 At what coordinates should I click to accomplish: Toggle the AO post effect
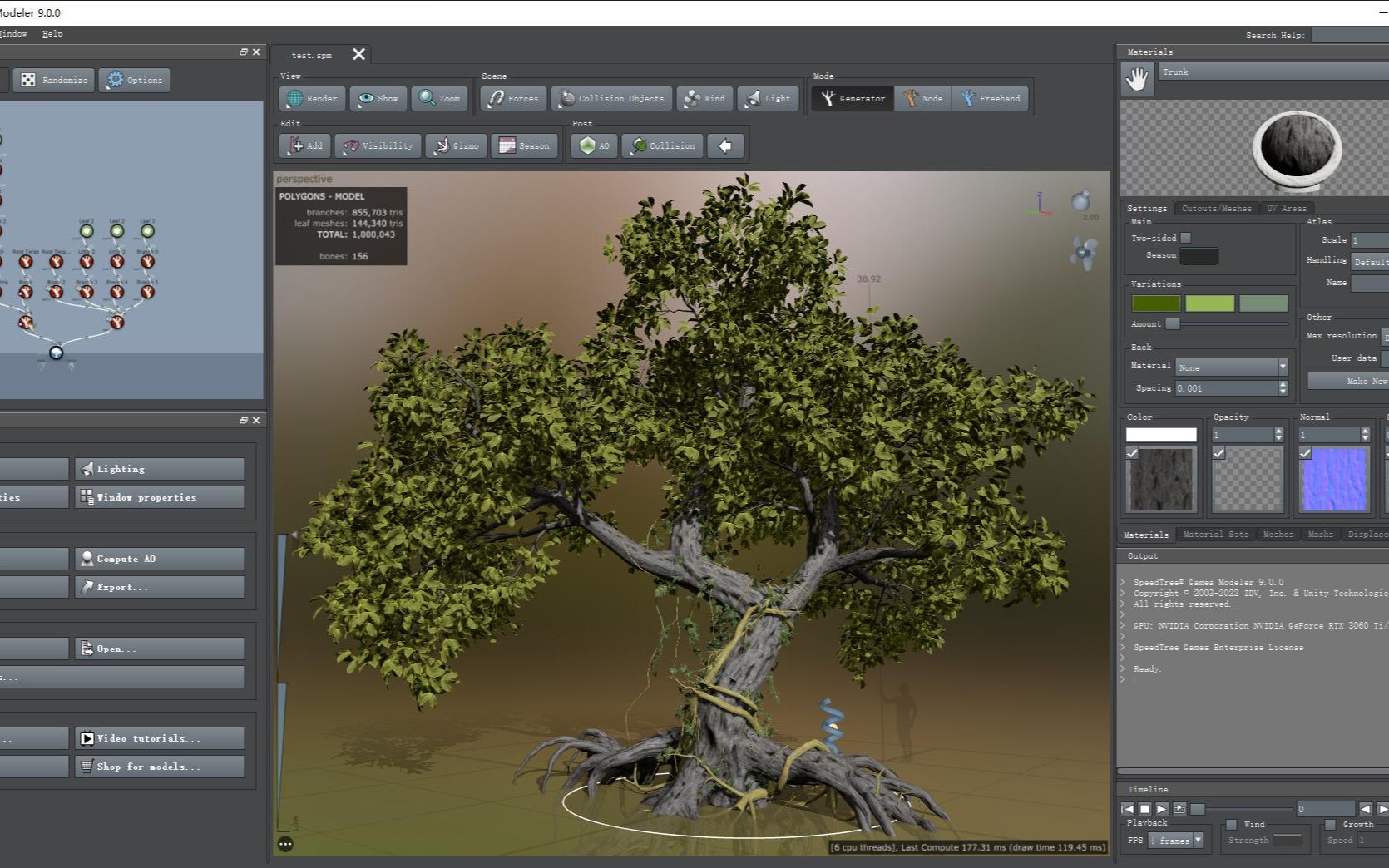click(x=593, y=145)
